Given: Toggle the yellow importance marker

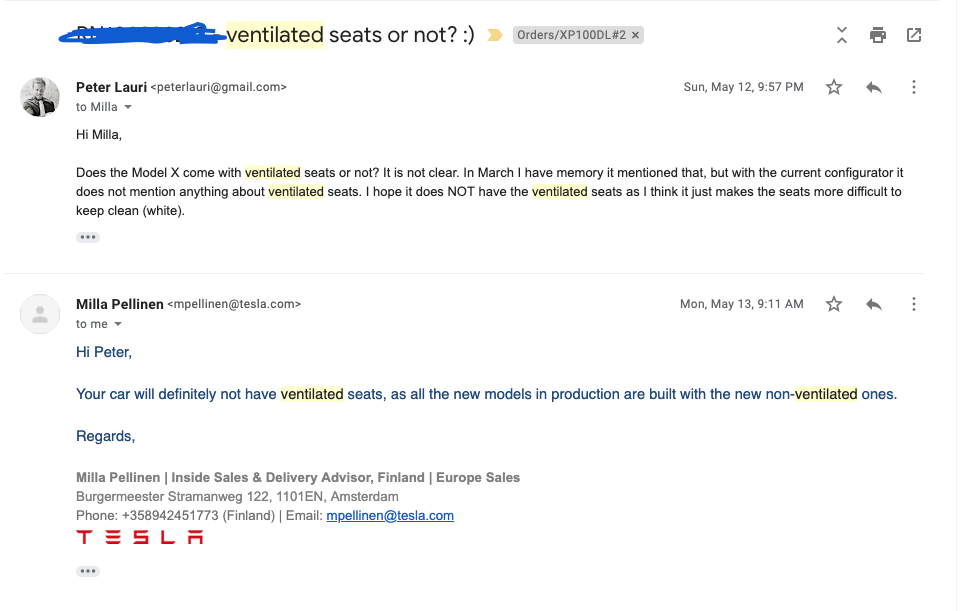Looking at the screenshot, I should 494,35.
